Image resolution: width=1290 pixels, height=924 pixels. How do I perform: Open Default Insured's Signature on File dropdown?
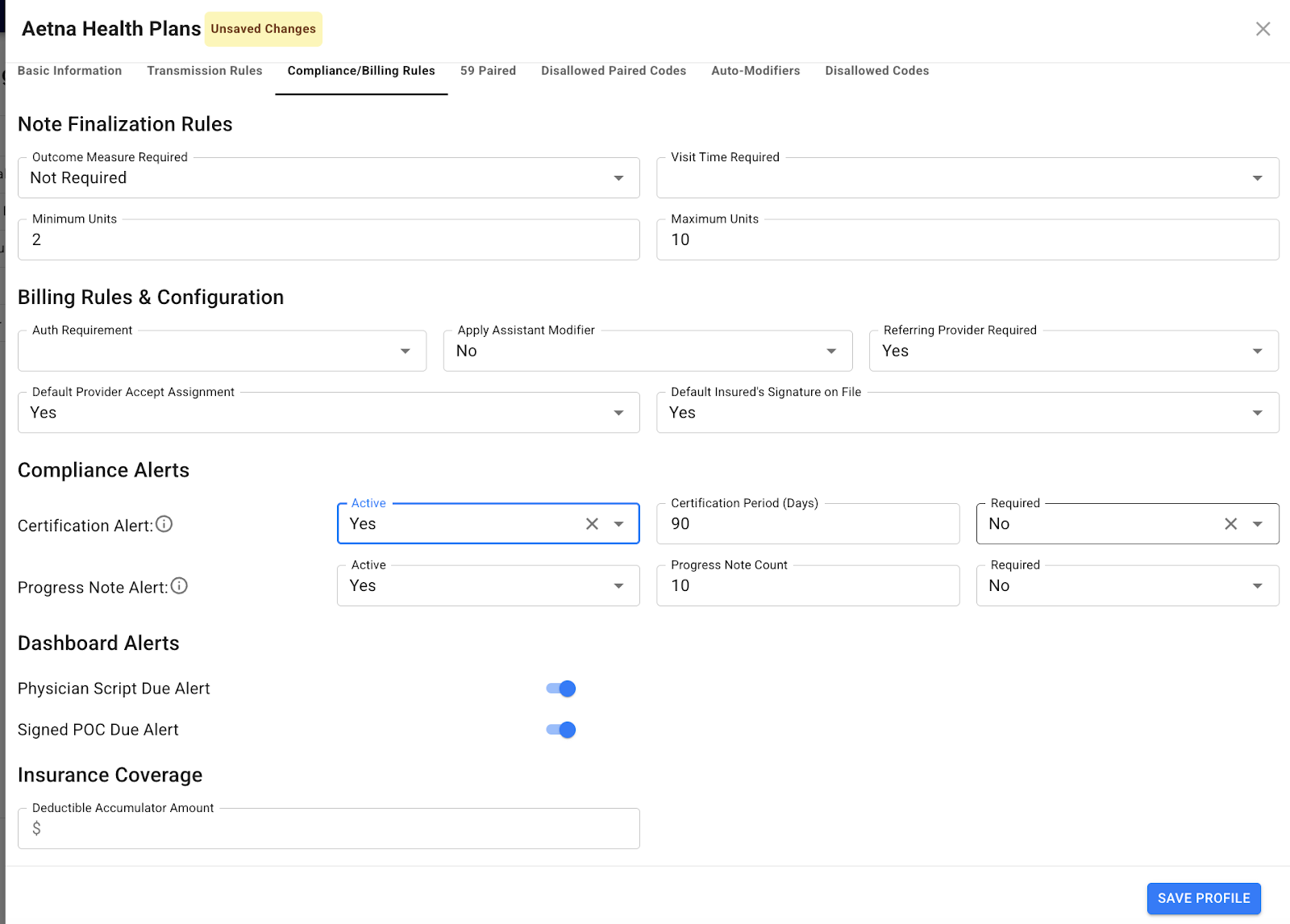[967, 413]
